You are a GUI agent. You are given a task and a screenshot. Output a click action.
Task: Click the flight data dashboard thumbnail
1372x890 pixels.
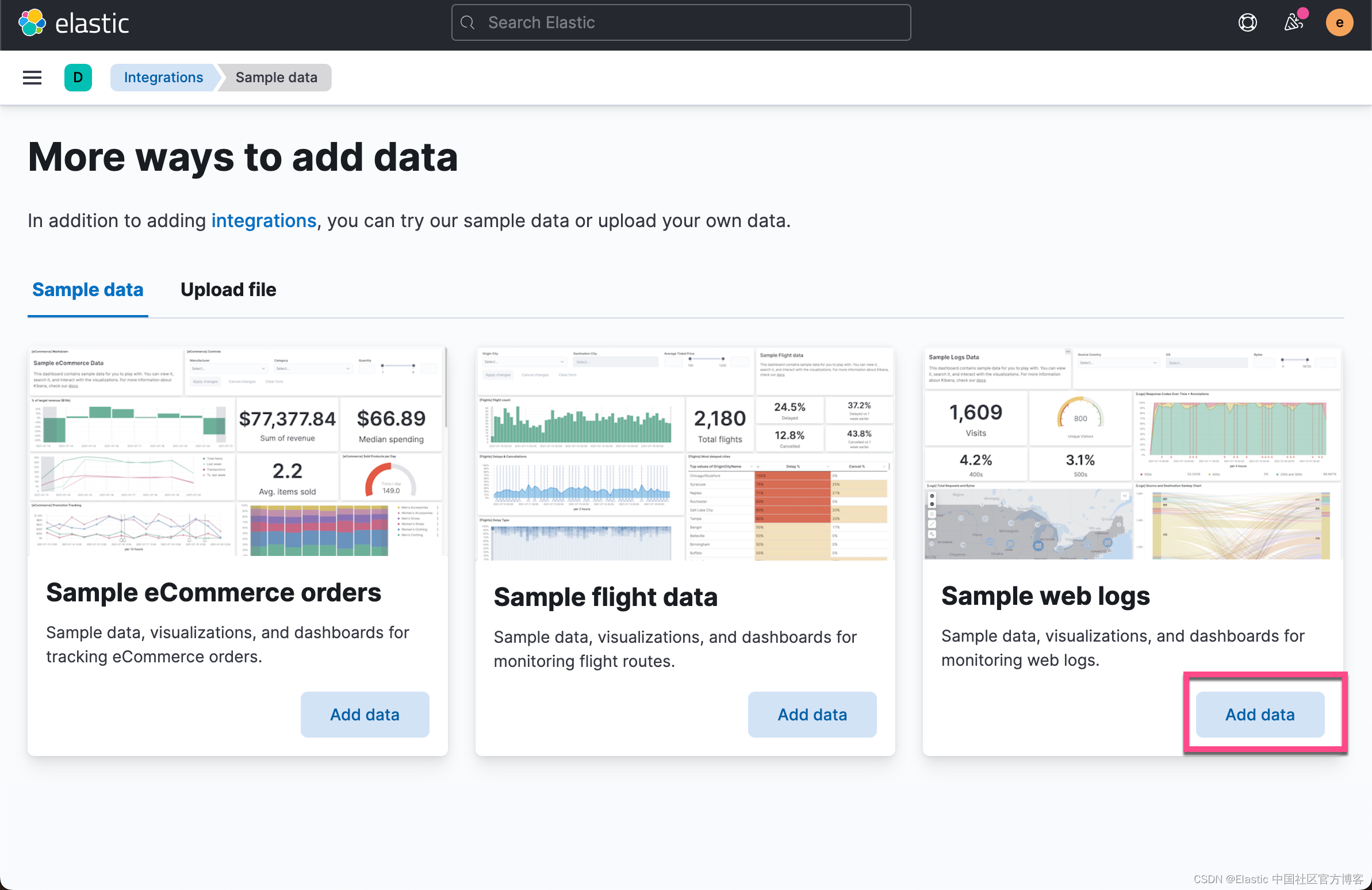click(x=685, y=453)
